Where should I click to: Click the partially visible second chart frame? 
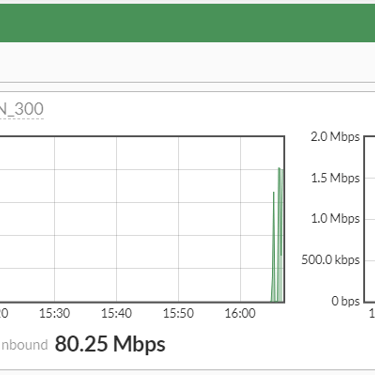[369, 219]
